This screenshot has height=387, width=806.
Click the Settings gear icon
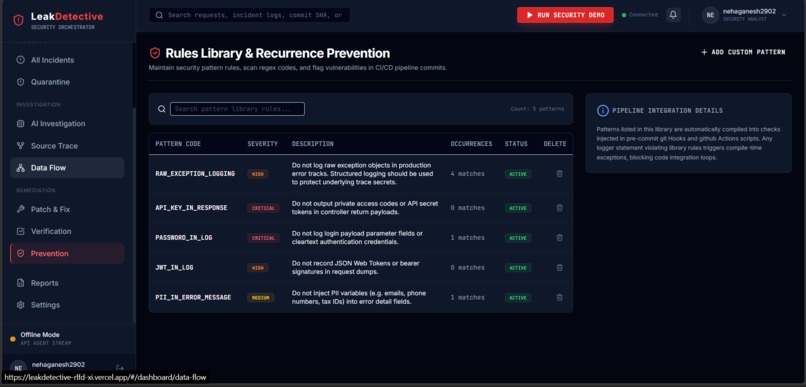pos(21,305)
